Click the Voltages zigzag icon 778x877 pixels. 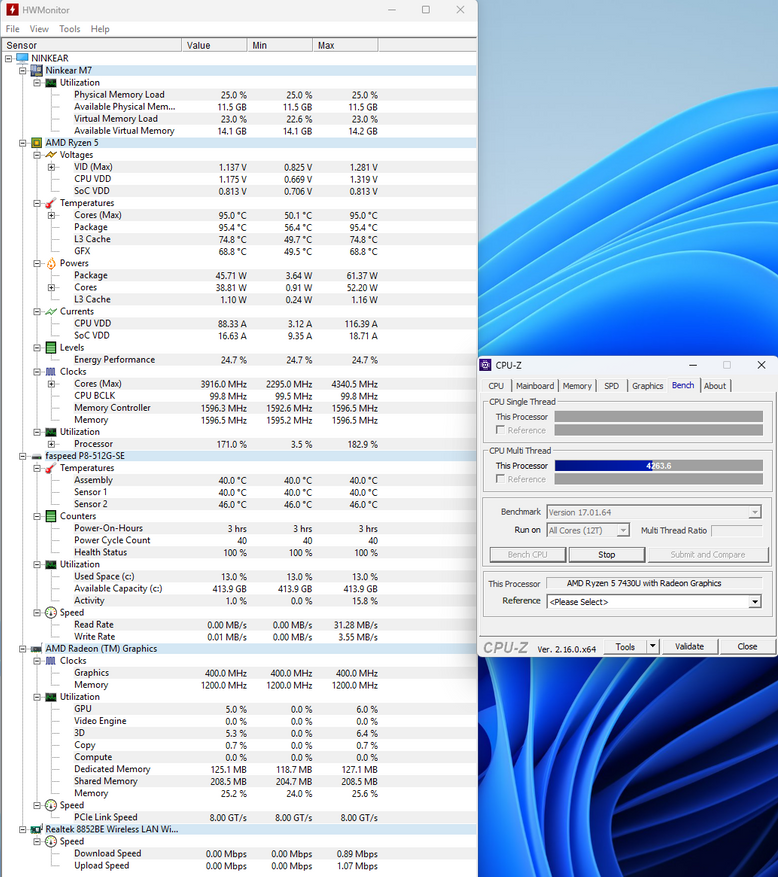point(51,155)
